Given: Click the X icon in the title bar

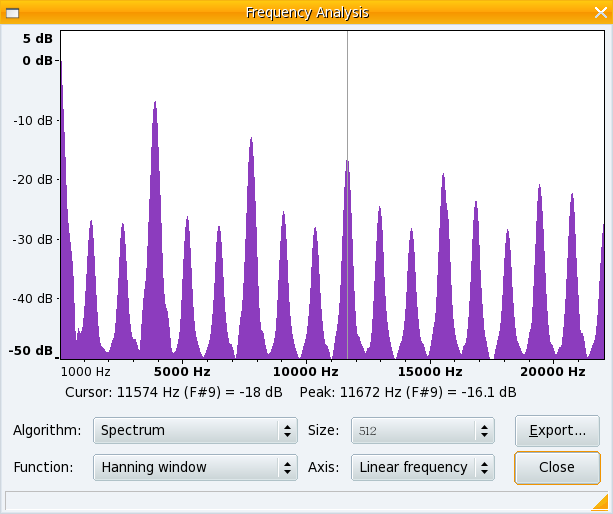Looking at the screenshot, I should [601, 12].
